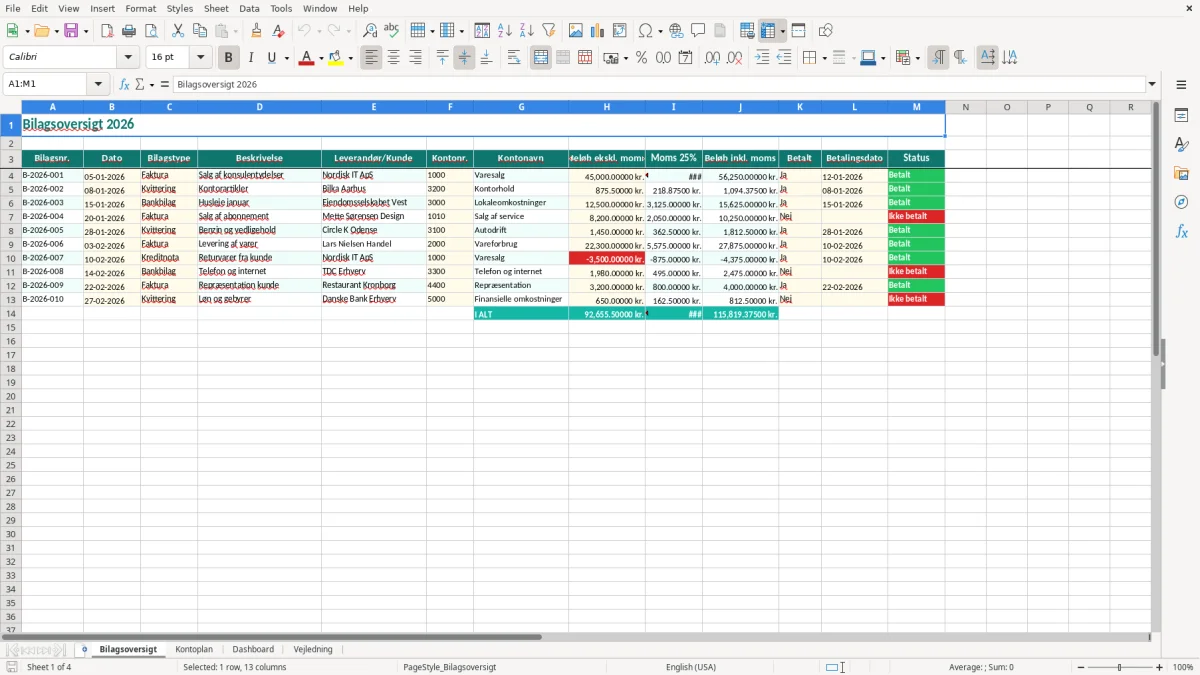Image resolution: width=1200 pixels, height=675 pixels.
Task: Format cells as percent
Action: coord(642,58)
